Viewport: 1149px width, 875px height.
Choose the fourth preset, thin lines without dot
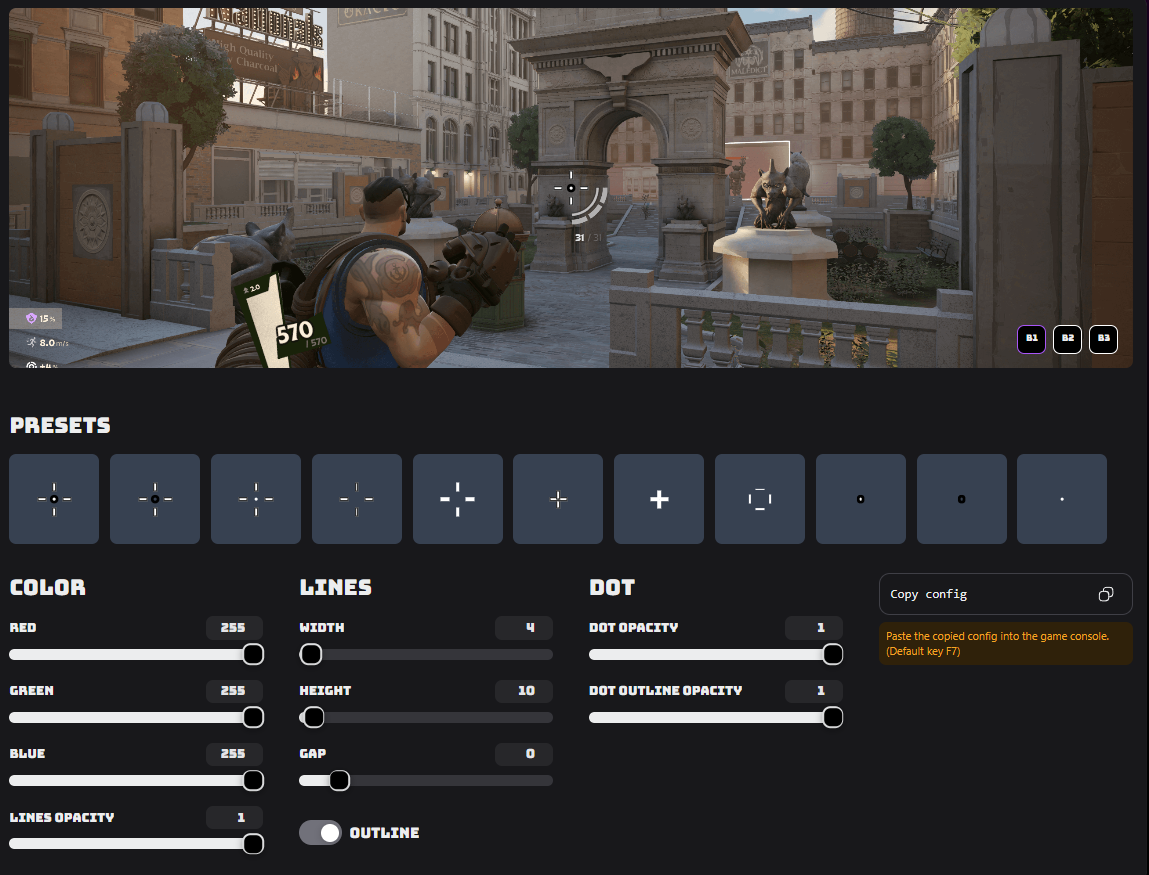(x=357, y=499)
